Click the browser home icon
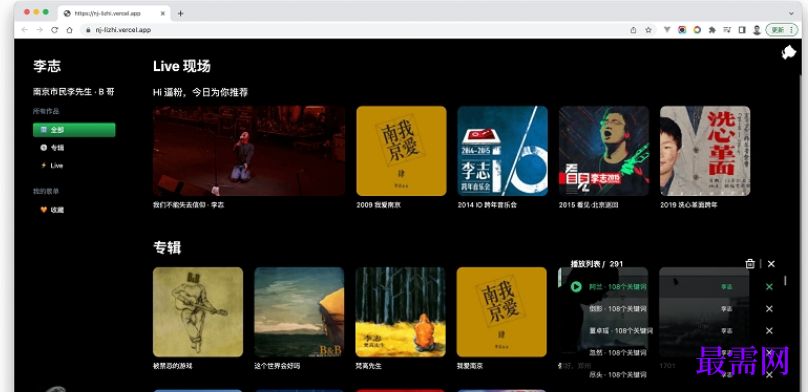This screenshot has height=392, width=808. (70, 30)
